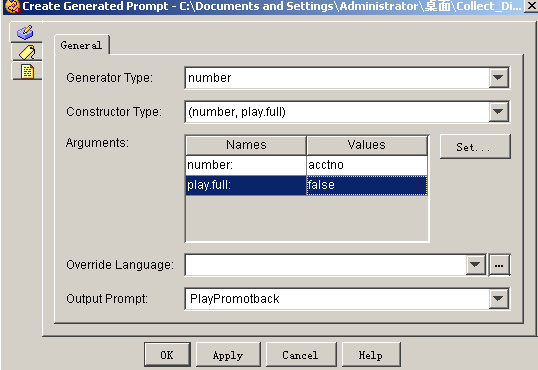Select the stamp-and-pencil sidebar tab icon

tap(26, 32)
